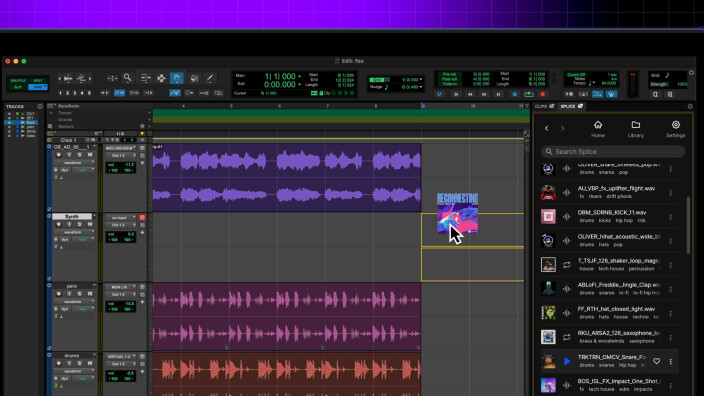Image resolution: width=704 pixels, height=396 pixels.
Task: Expand the Tempo ruler
Action: click(51, 113)
